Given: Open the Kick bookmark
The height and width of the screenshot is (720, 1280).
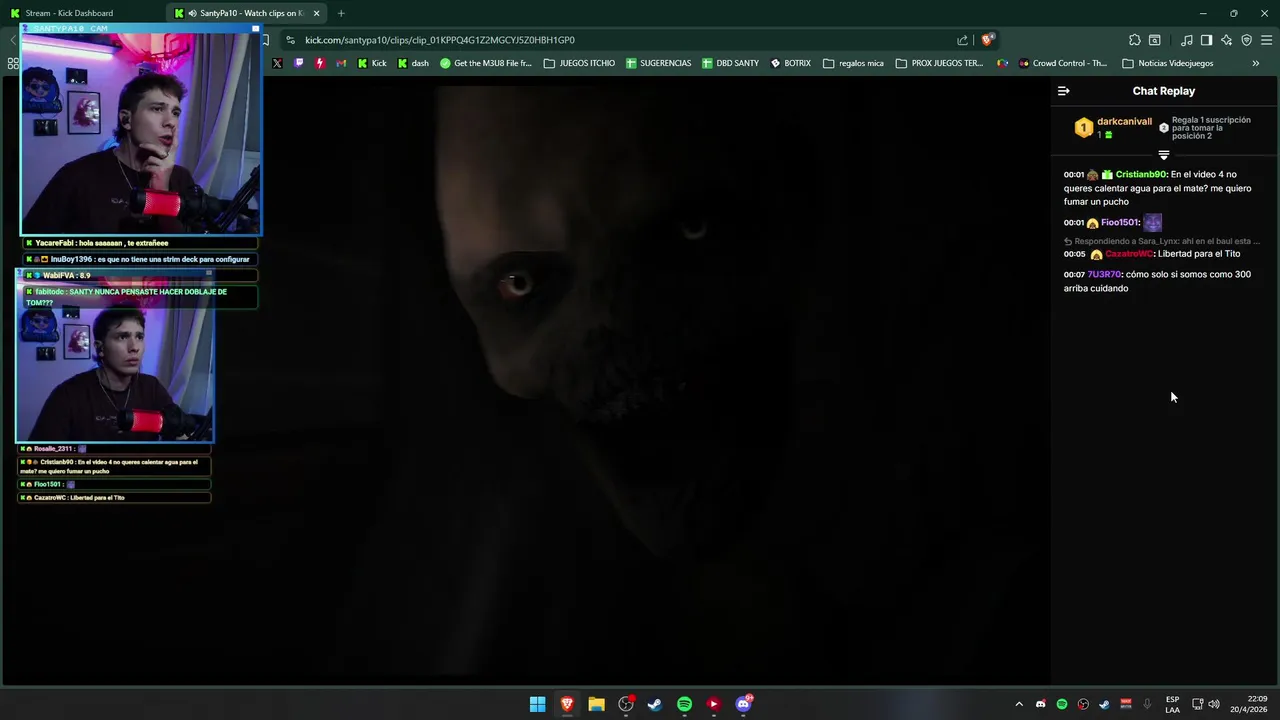Looking at the screenshot, I should pos(371,63).
